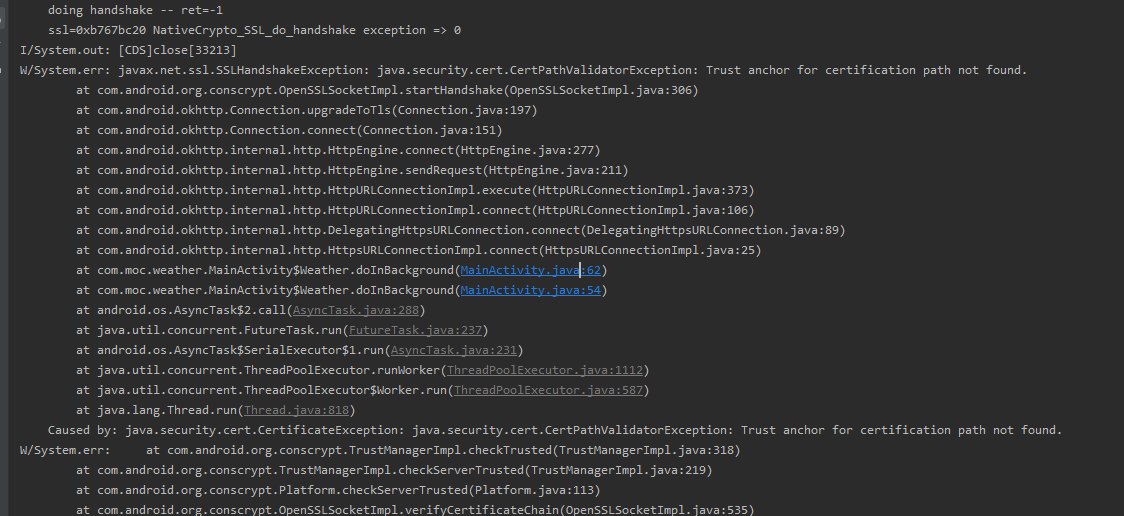Select the '[CDS]close[33213]' log line

pyautogui.click(x=128, y=50)
